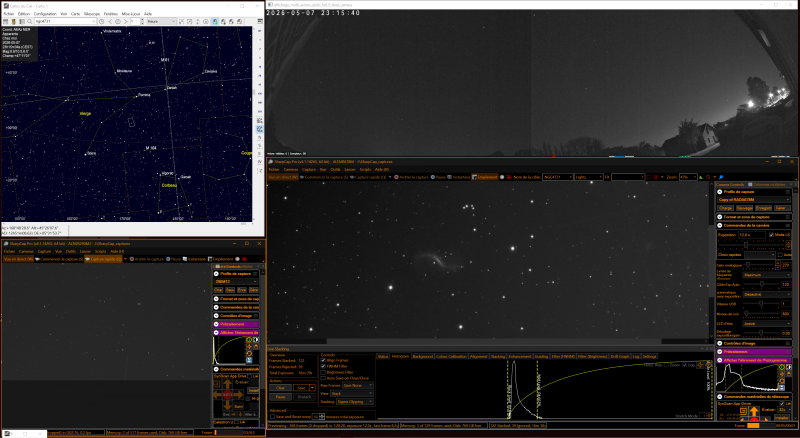Switch to Histogram tab in Live Stacking
This screenshot has width=800, height=438.
click(x=401, y=356)
